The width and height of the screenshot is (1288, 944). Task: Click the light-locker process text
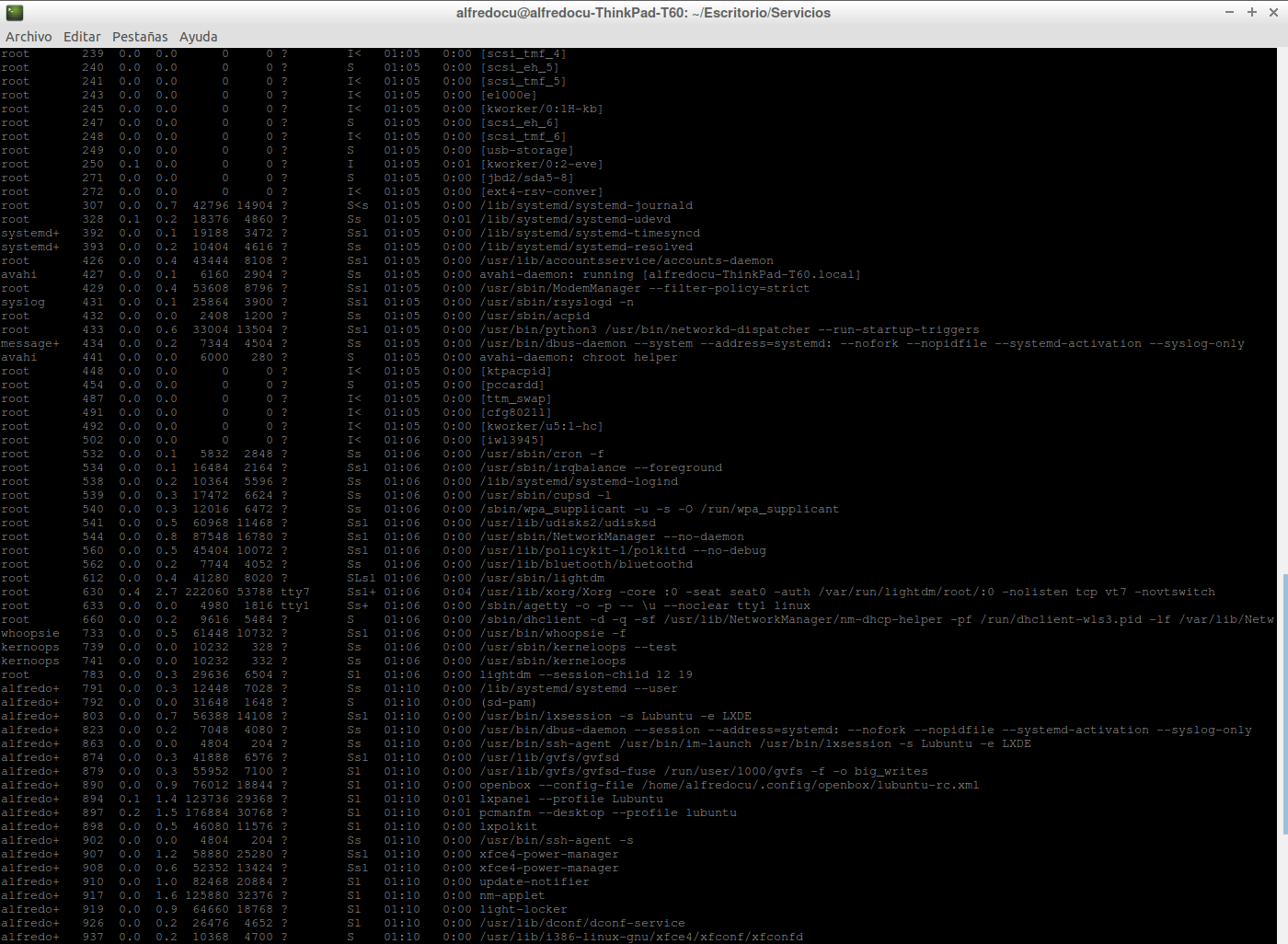point(523,910)
